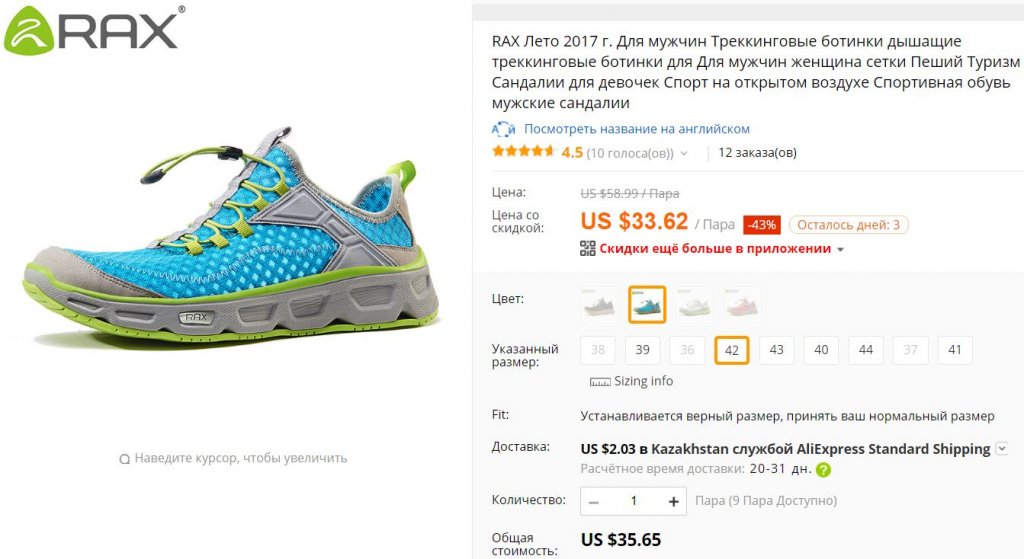Click the quantity input field
This screenshot has width=1024, height=559.
(633, 502)
